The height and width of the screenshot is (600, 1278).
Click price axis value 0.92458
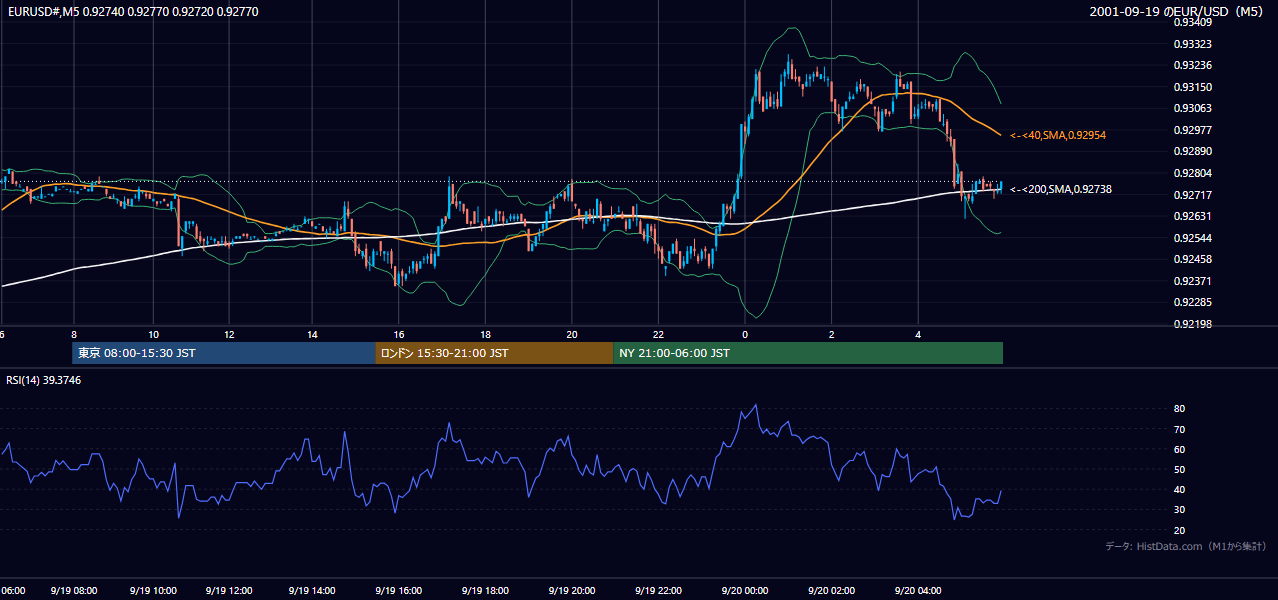tap(1193, 259)
